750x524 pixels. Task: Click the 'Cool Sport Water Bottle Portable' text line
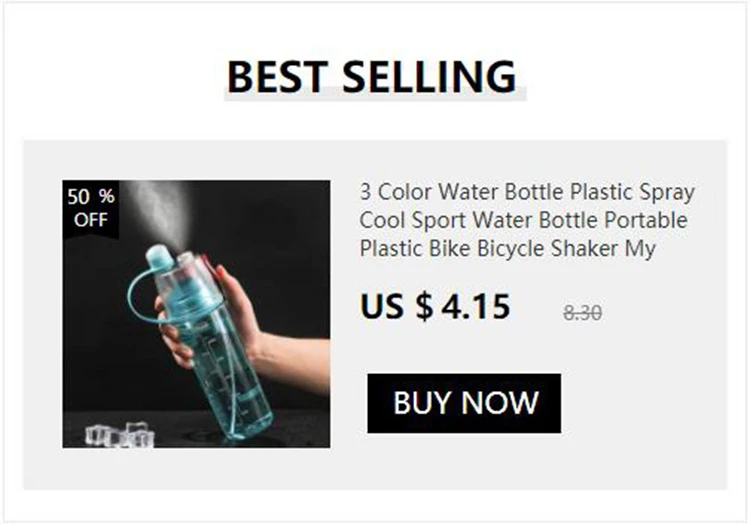(x=524, y=220)
